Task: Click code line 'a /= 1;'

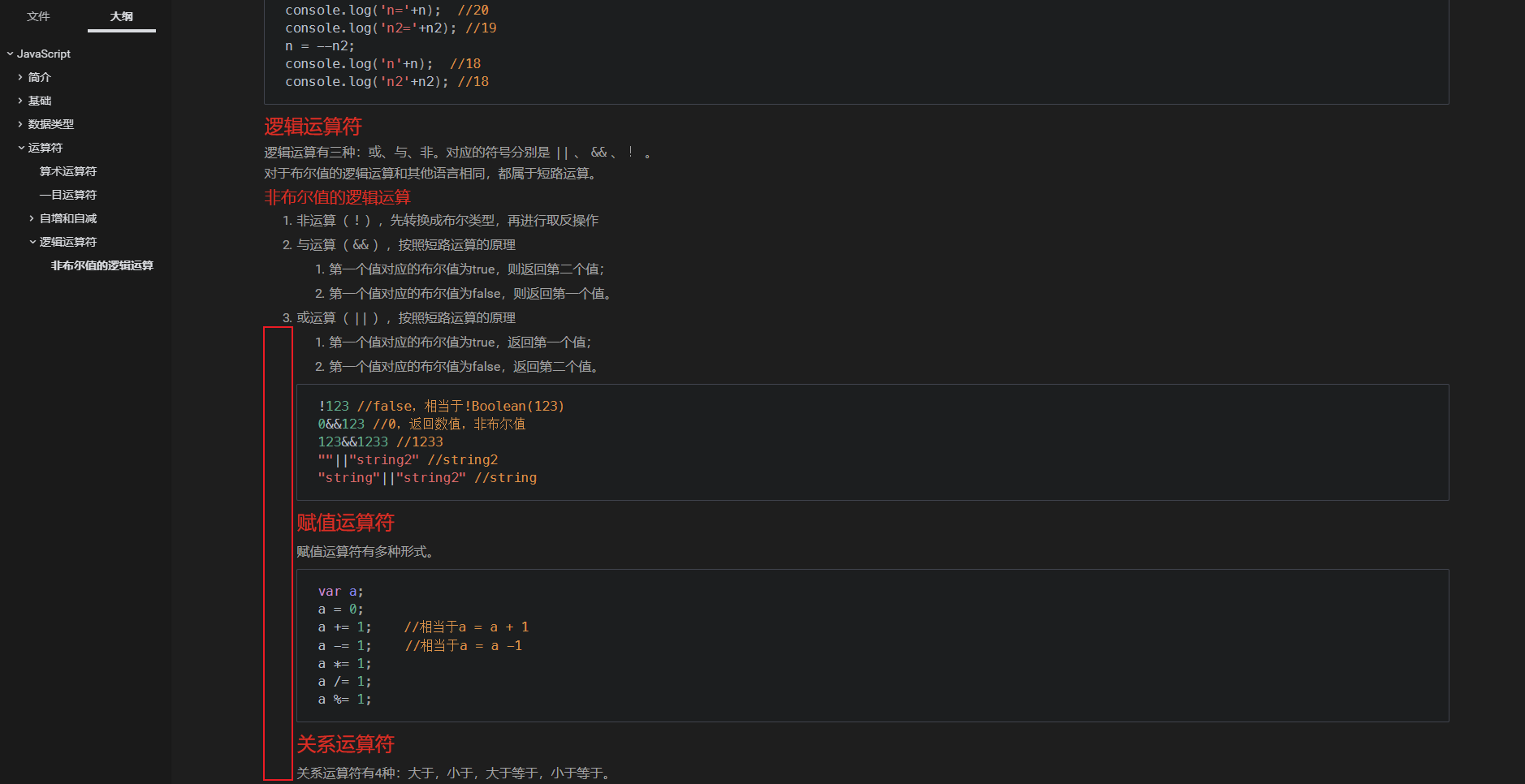Action: (345, 682)
